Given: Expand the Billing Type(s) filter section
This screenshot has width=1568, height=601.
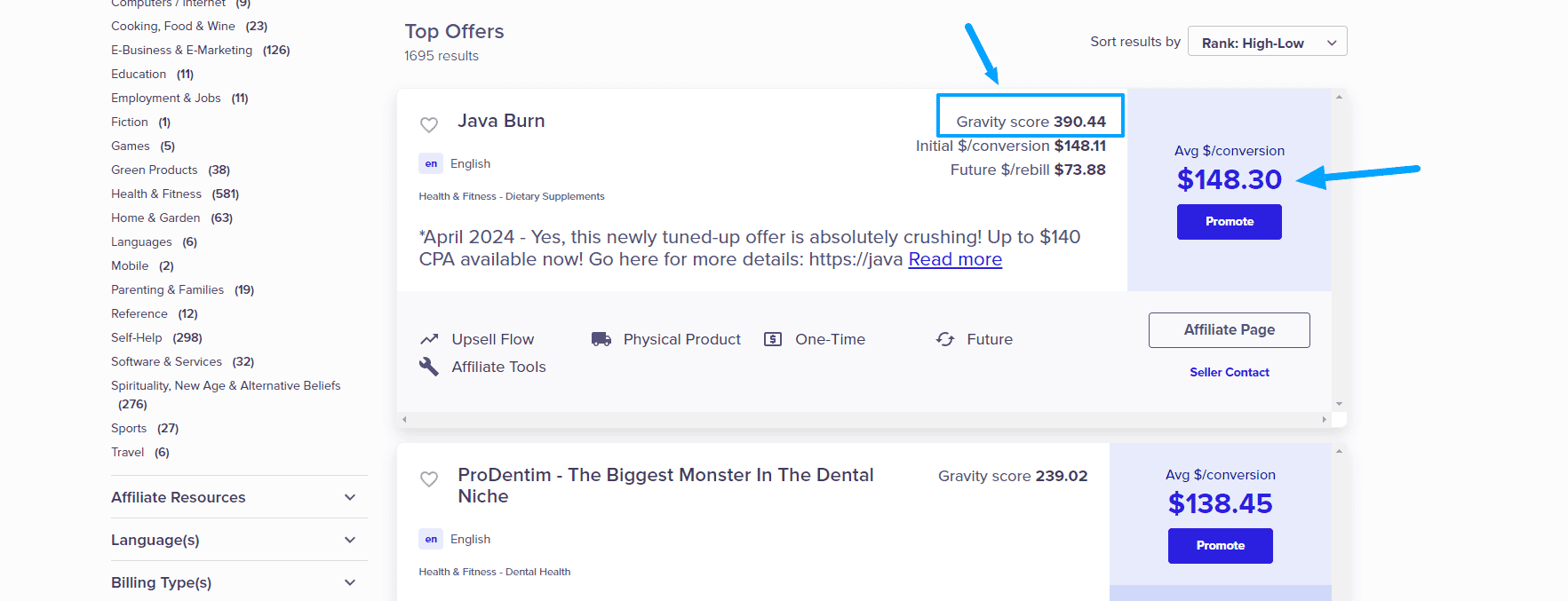Looking at the screenshot, I should click(239, 582).
